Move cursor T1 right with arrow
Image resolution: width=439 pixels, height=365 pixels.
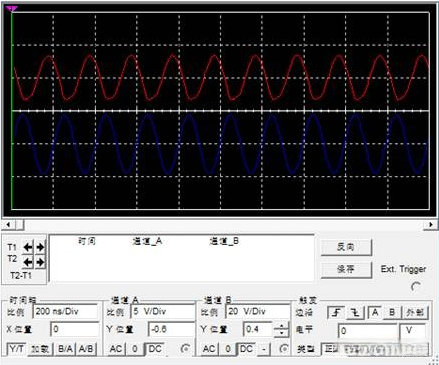pos(40,247)
